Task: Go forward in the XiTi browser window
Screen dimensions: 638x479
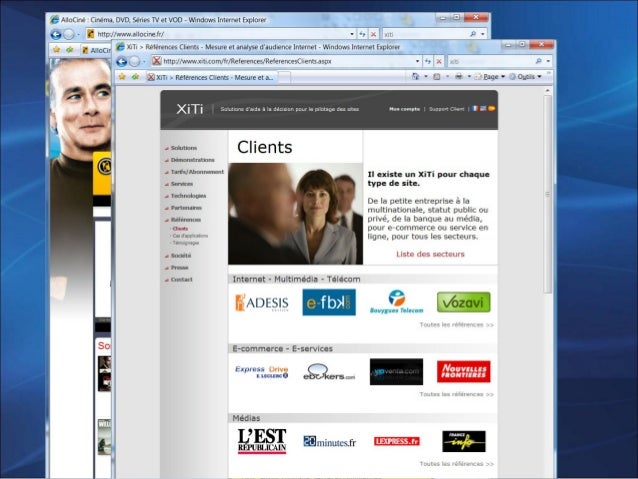Action: (x=134, y=62)
